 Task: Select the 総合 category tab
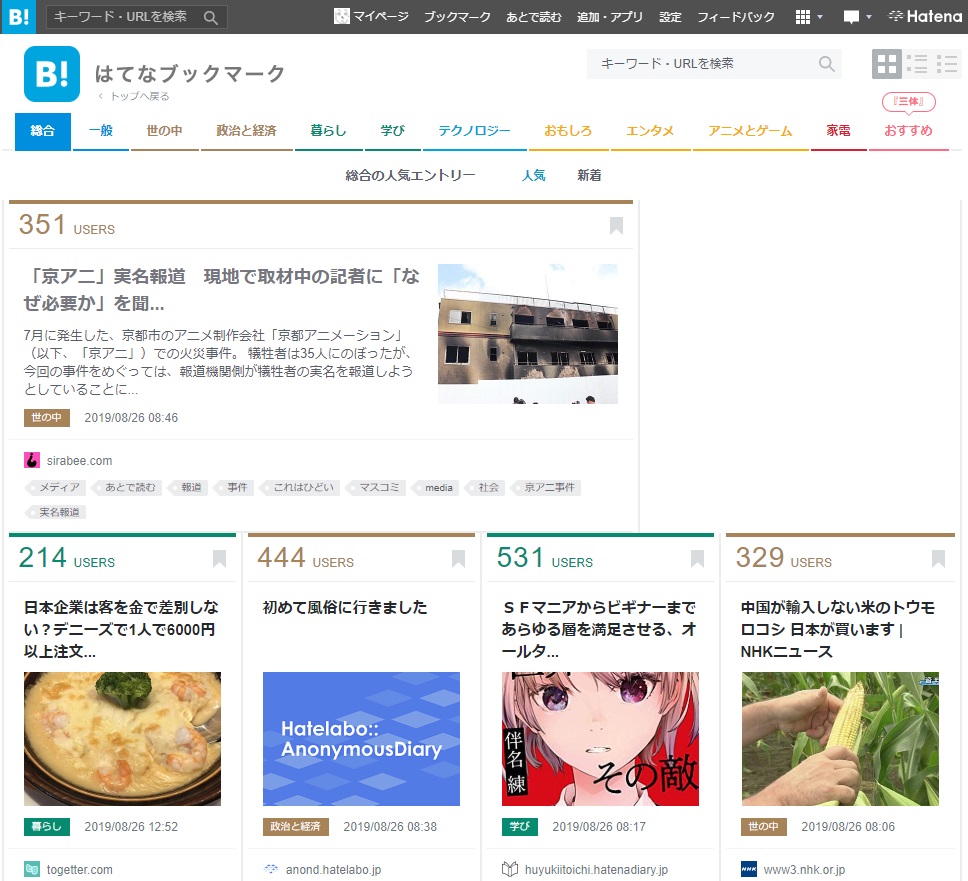pyautogui.click(x=43, y=131)
